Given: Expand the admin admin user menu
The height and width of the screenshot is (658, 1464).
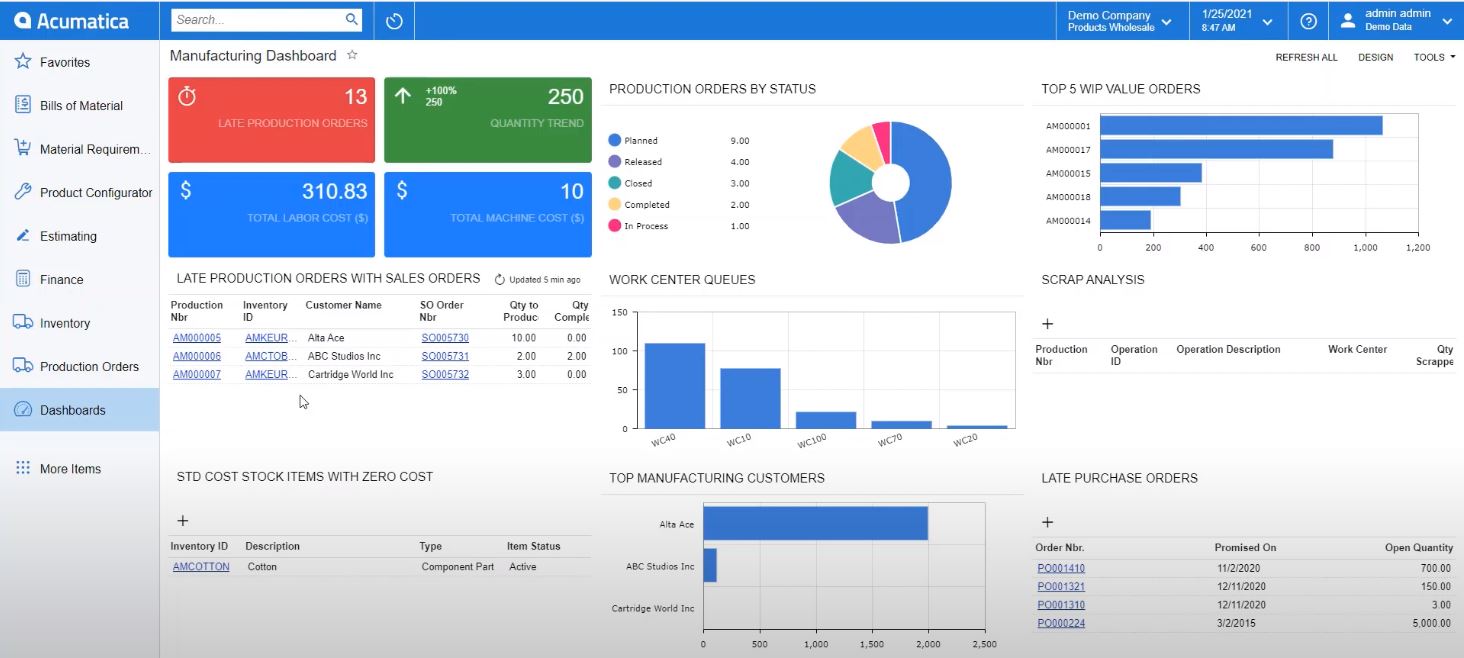Looking at the screenshot, I should coord(1396,20).
